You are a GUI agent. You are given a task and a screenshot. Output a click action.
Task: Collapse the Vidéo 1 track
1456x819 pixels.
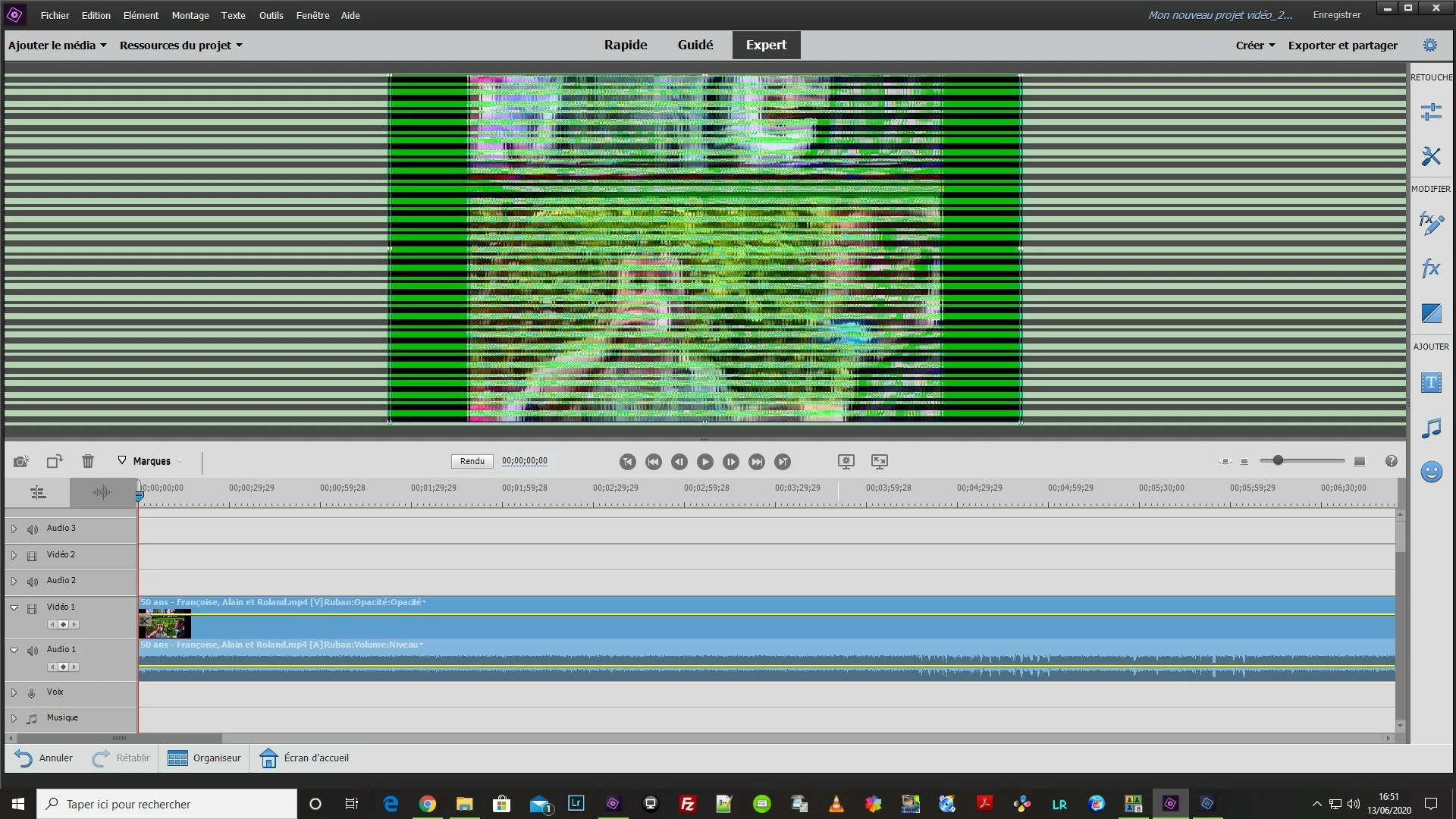coord(14,607)
